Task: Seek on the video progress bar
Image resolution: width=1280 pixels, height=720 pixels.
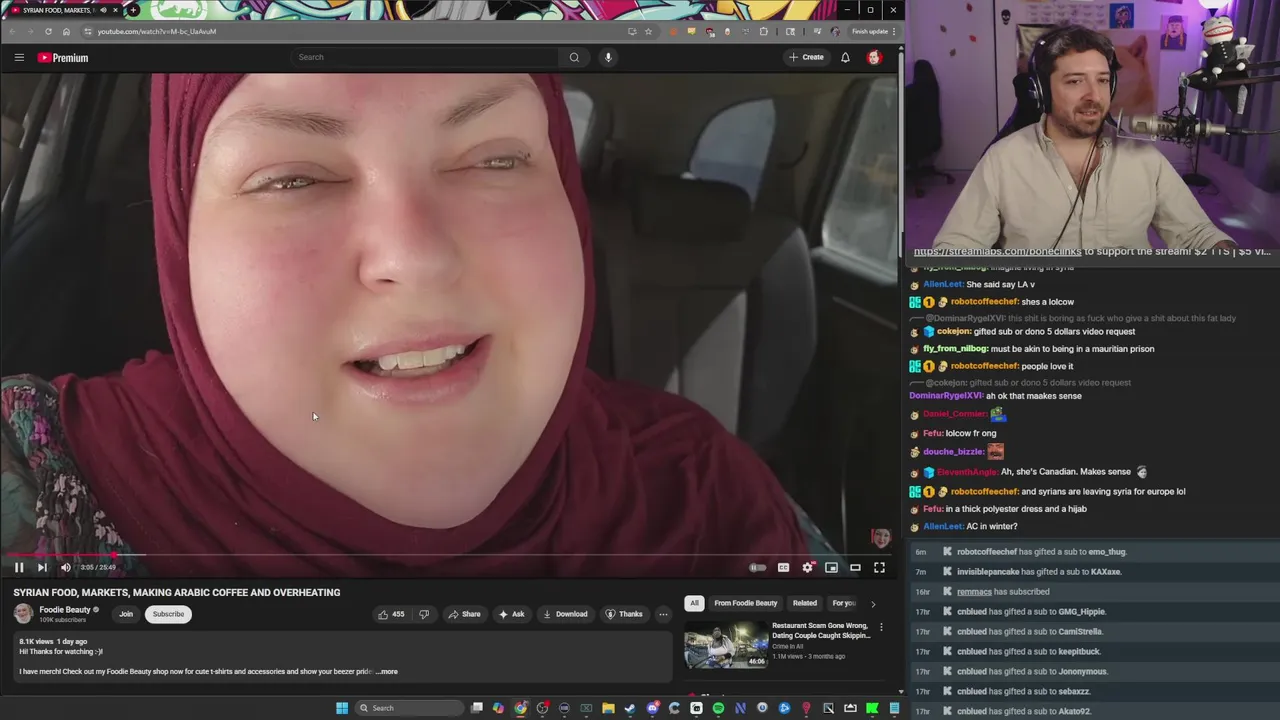Action: [450, 554]
